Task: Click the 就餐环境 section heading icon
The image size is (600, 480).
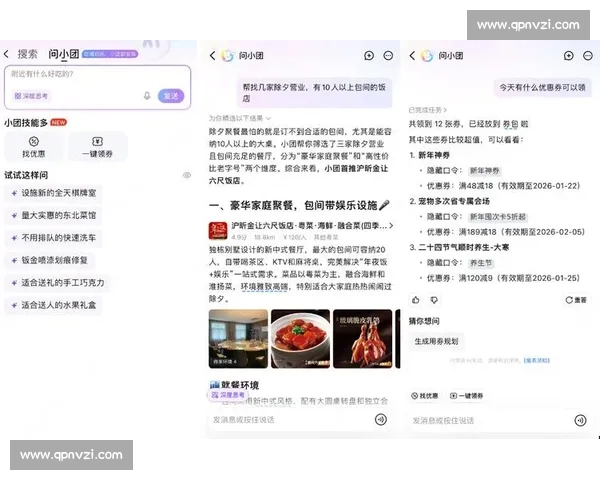Action: click(x=214, y=384)
